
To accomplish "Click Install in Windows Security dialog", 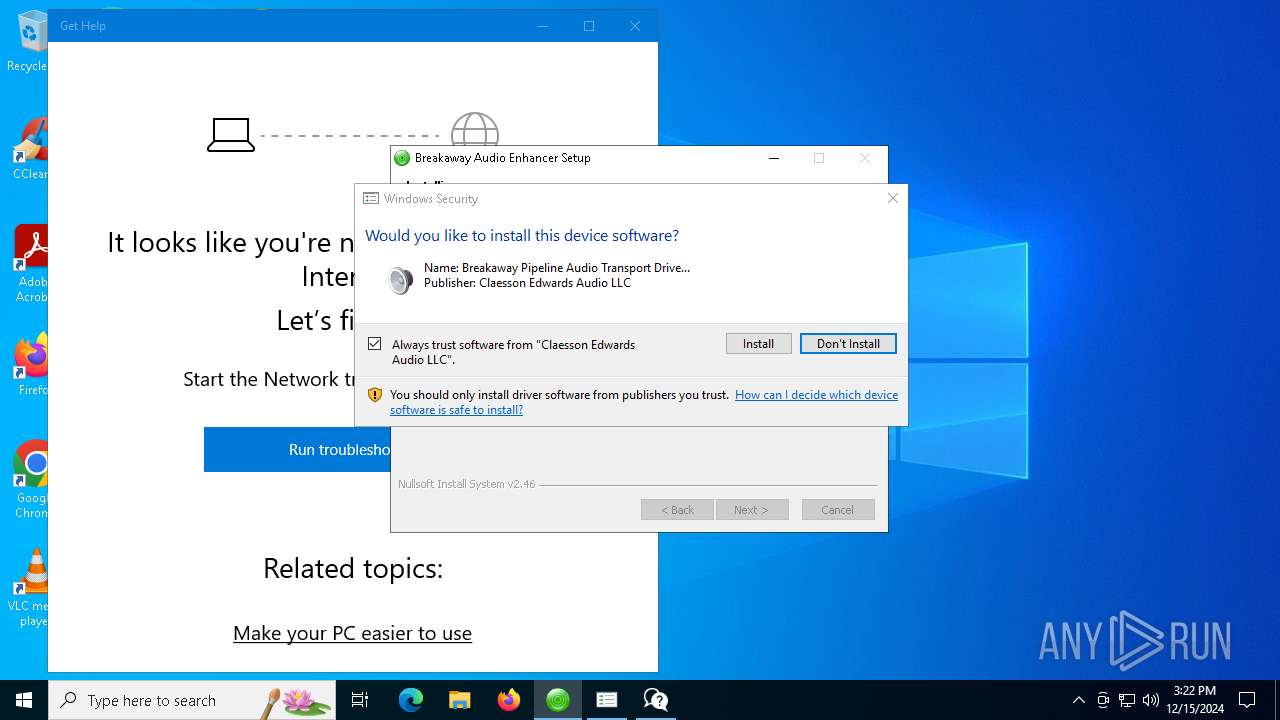I will coord(758,344).
